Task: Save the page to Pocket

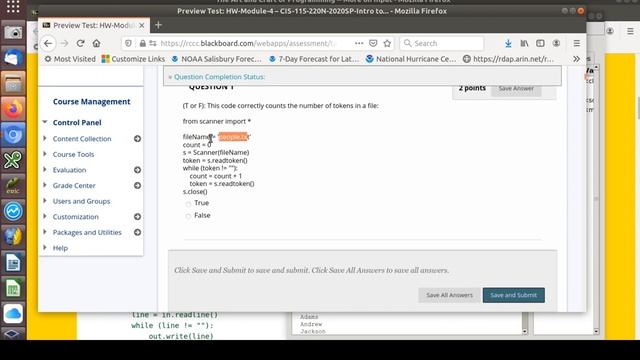Action: coord(373,43)
